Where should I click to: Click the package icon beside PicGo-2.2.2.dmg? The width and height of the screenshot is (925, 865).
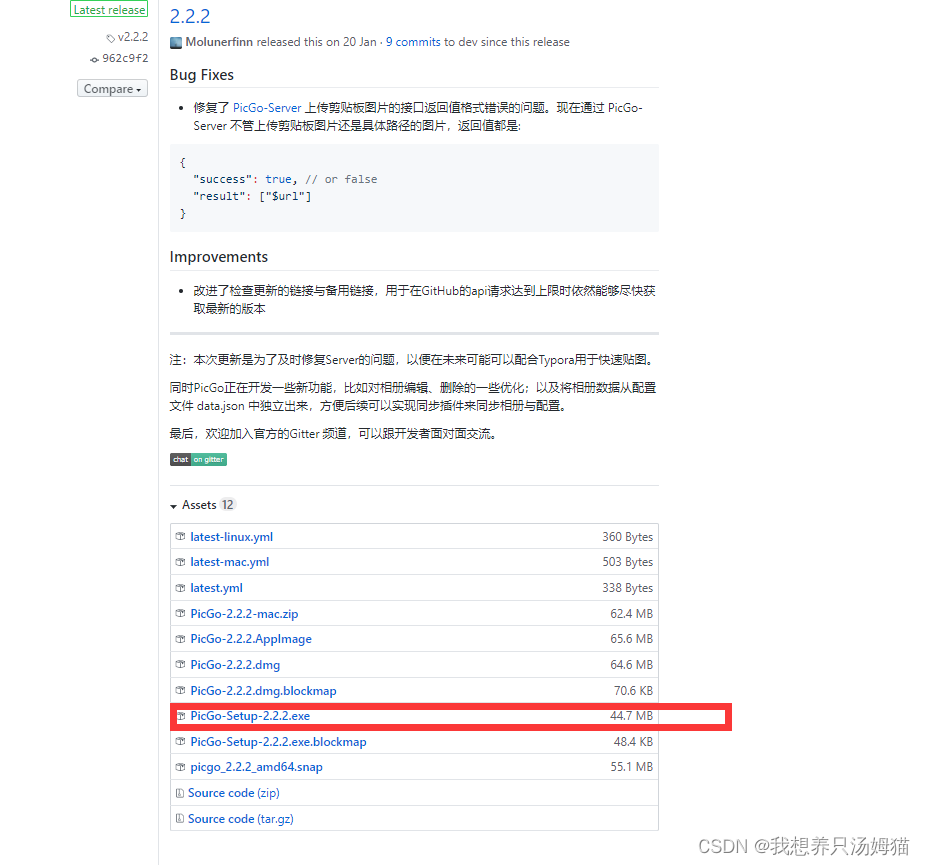181,664
